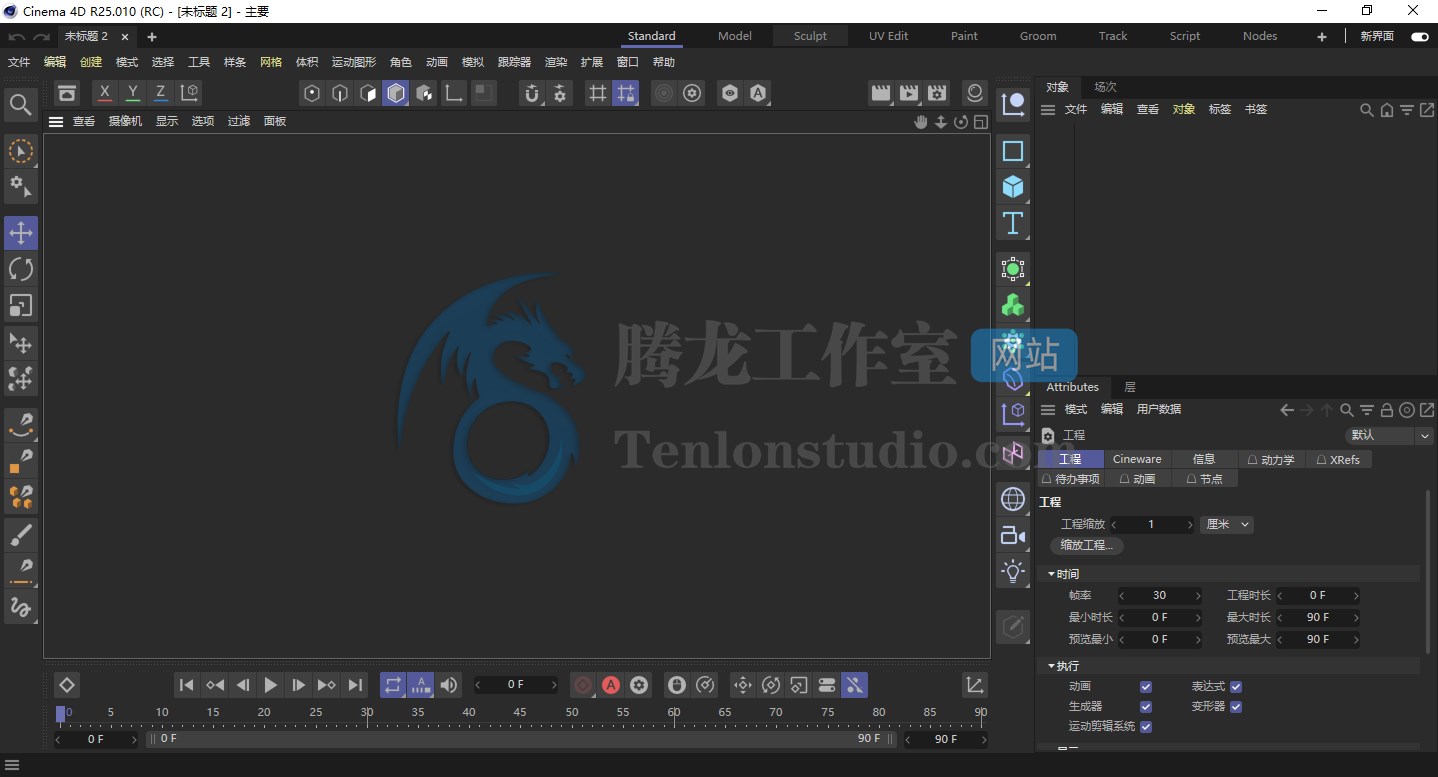Toggle the coordinate system cube icon
Viewport: 1438px width, 777px height.
click(189, 93)
